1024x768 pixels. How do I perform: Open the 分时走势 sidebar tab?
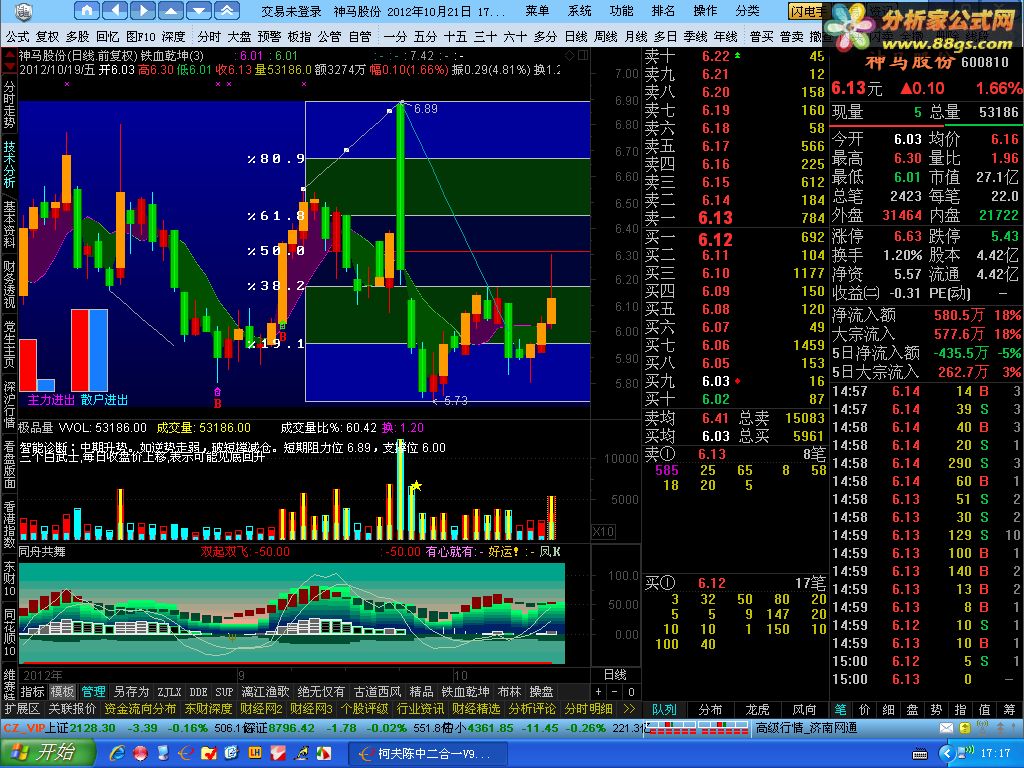(x=9, y=103)
